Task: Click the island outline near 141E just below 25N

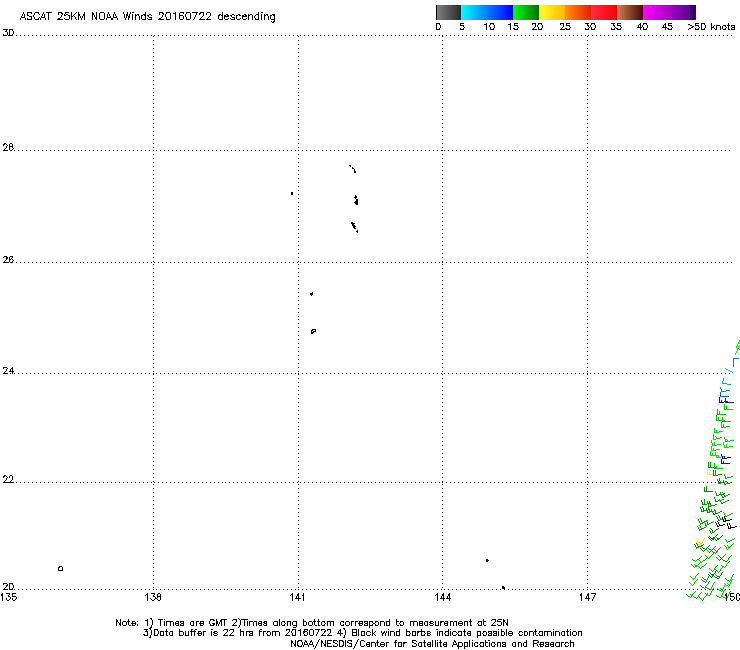Action: (x=313, y=331)
